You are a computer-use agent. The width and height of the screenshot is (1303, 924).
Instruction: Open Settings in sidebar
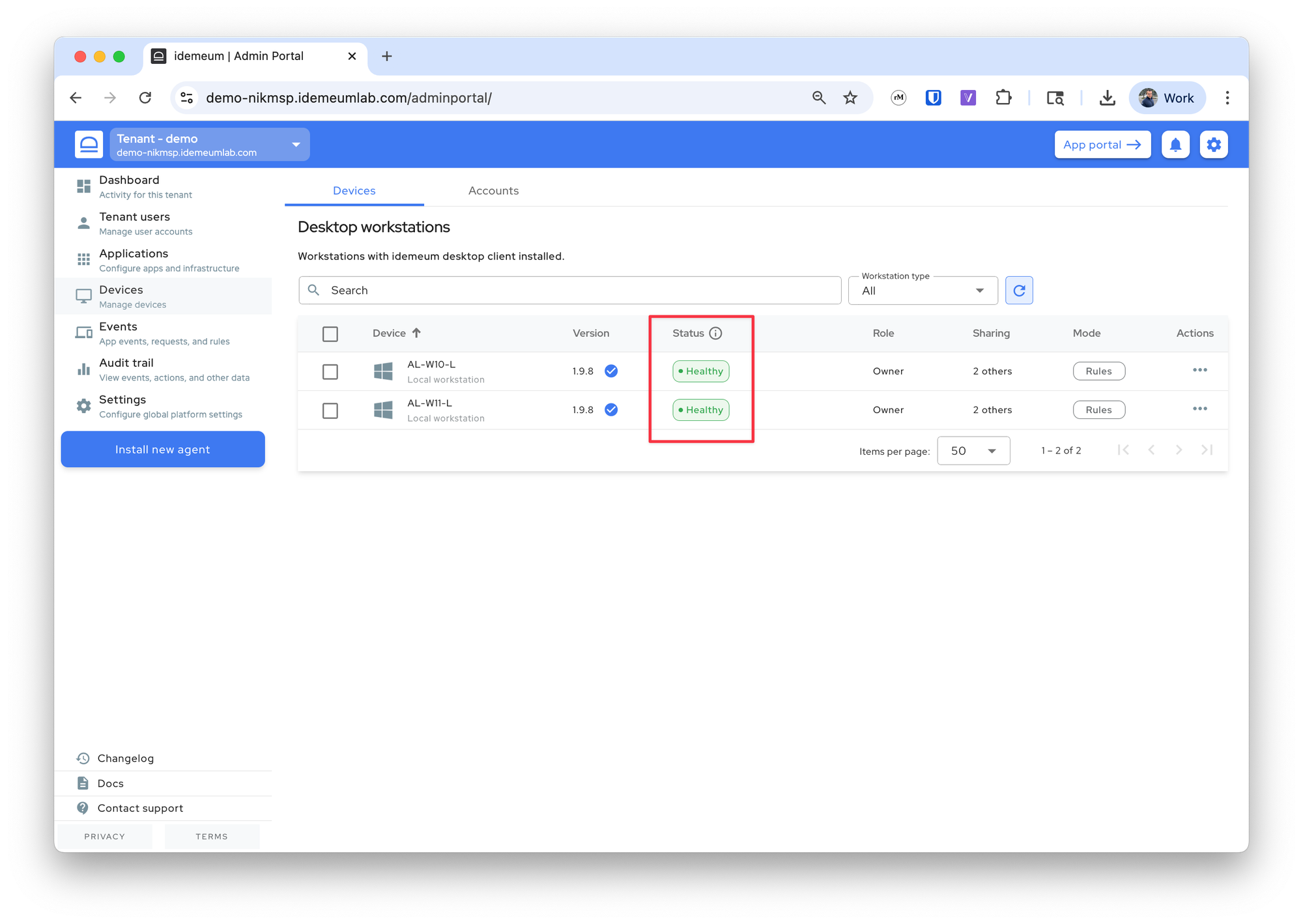[x=163, y=406]
